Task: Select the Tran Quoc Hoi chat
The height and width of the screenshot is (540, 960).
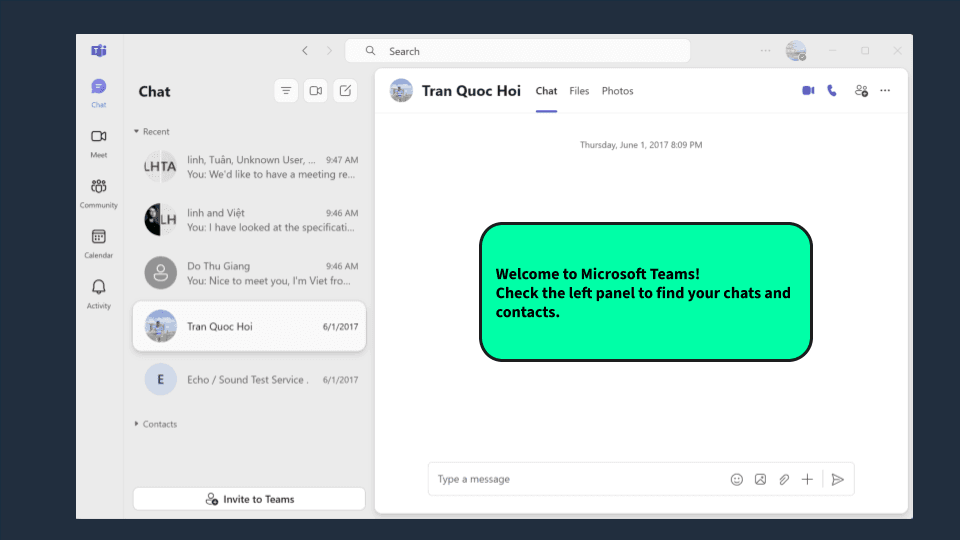Action: 249,326
